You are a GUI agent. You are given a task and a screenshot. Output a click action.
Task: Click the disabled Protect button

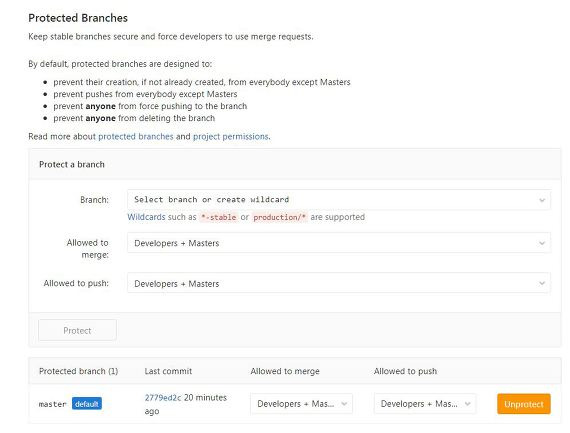point(77,330)
